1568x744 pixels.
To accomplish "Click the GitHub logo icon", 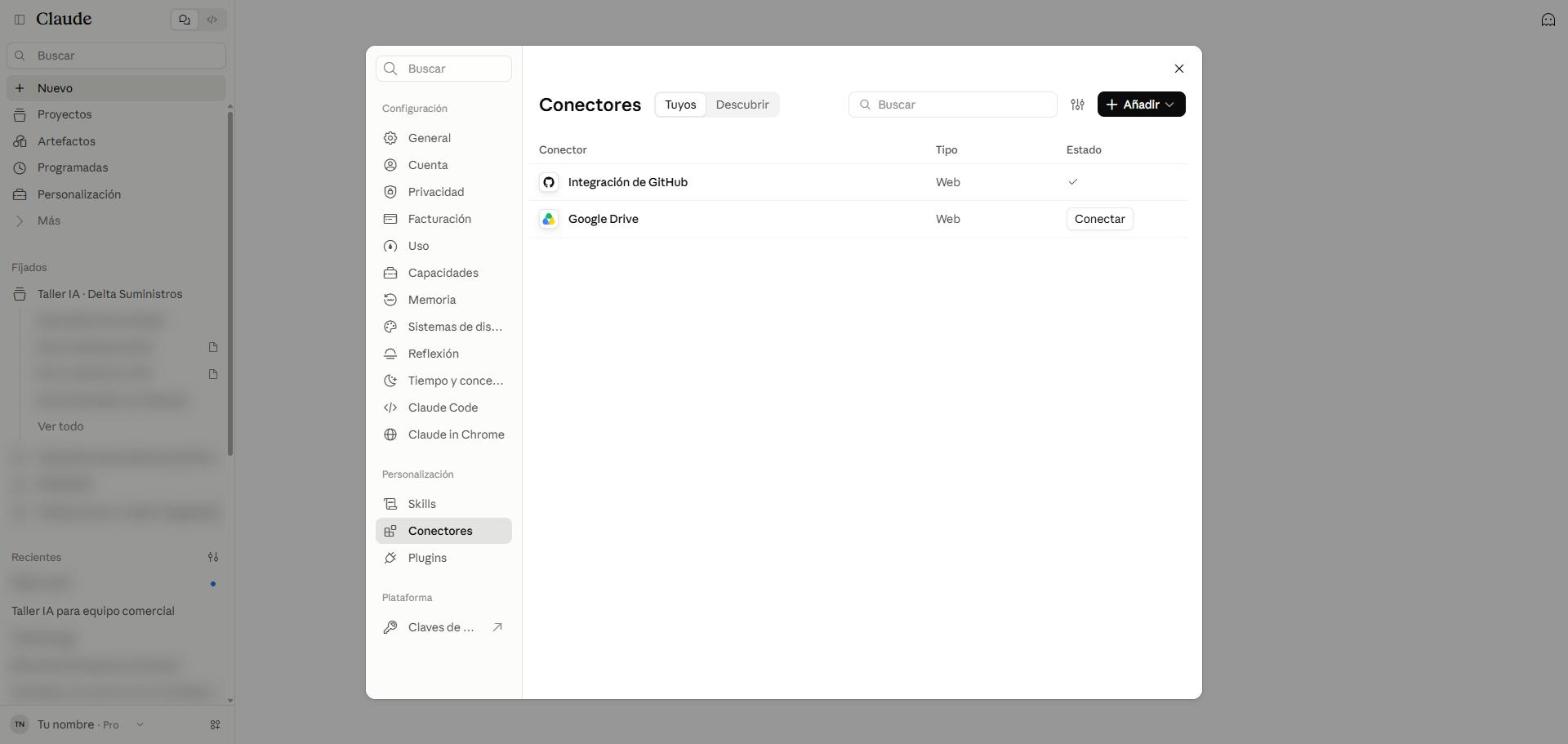I will pos(548,182).
